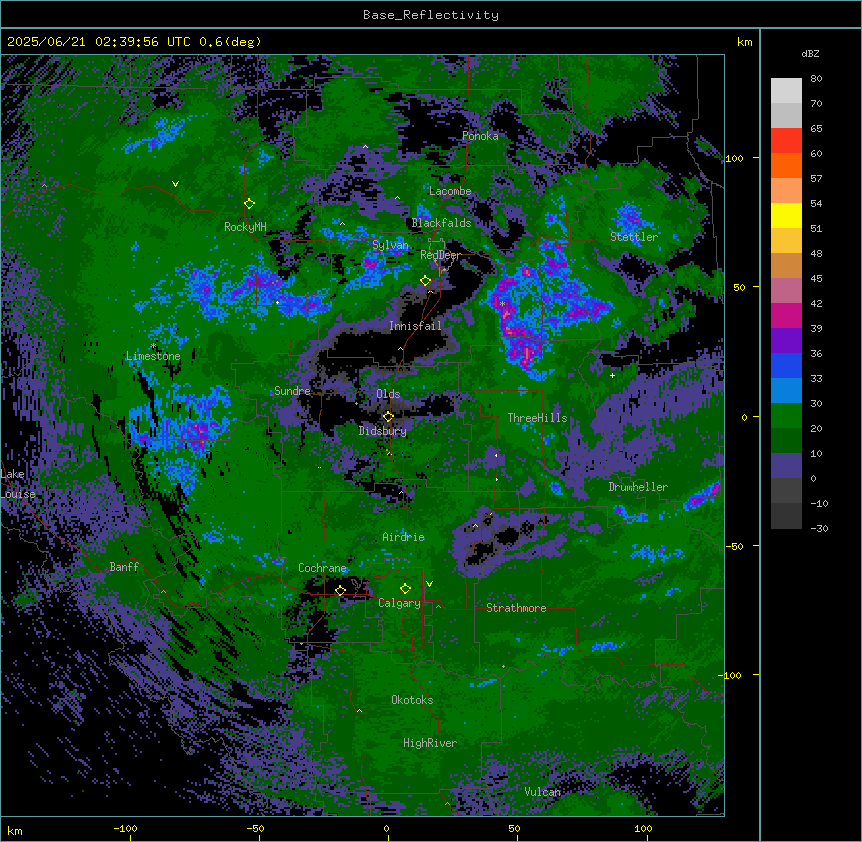Click the dBZ legend heading

click(x=810, y=53)
